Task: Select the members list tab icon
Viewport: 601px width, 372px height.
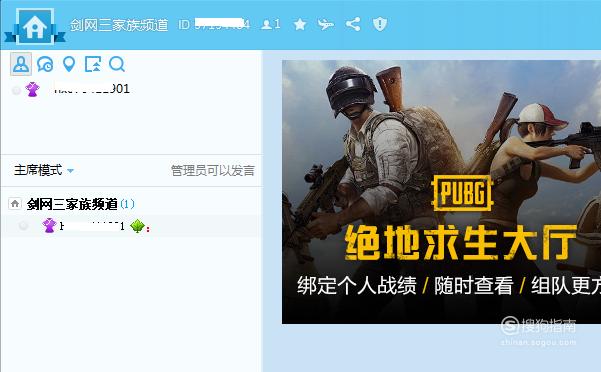Action: [21, 64]
